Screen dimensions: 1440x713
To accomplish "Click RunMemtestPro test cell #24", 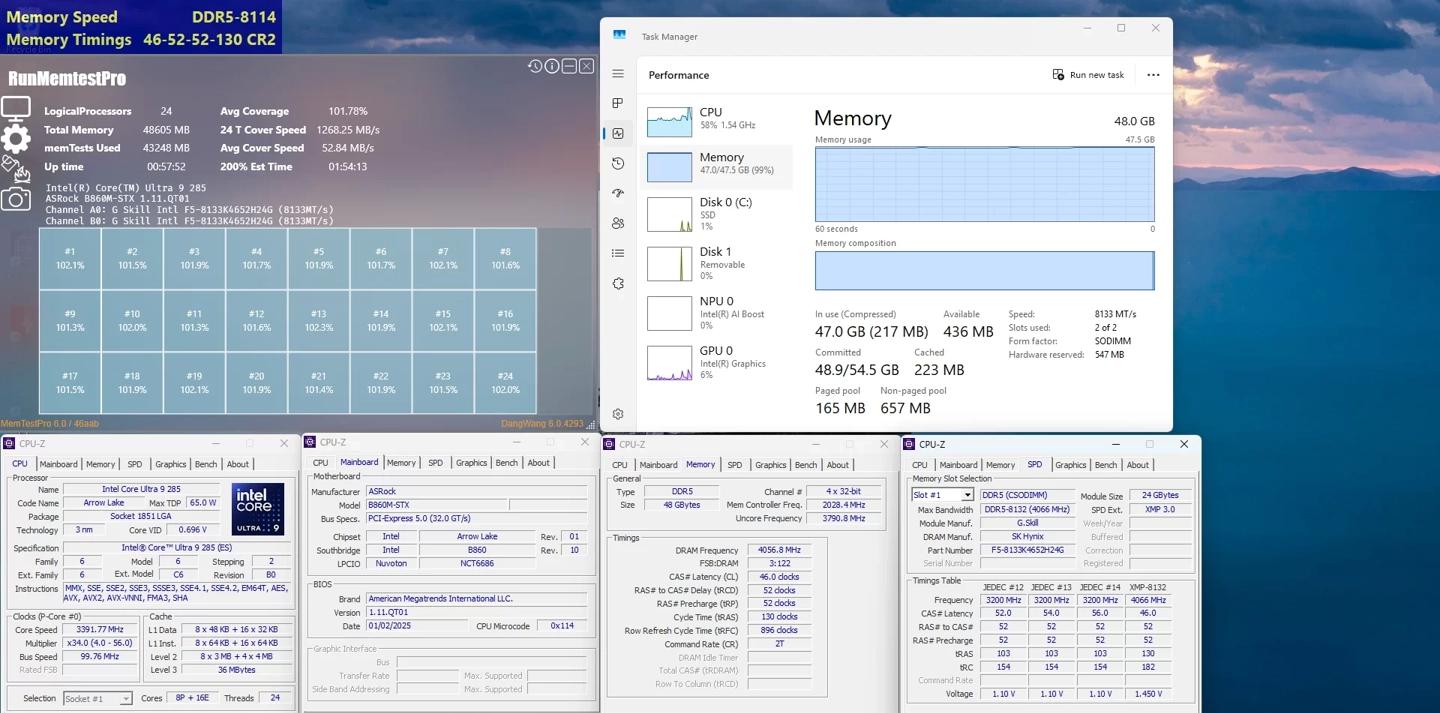I will 505,383.
